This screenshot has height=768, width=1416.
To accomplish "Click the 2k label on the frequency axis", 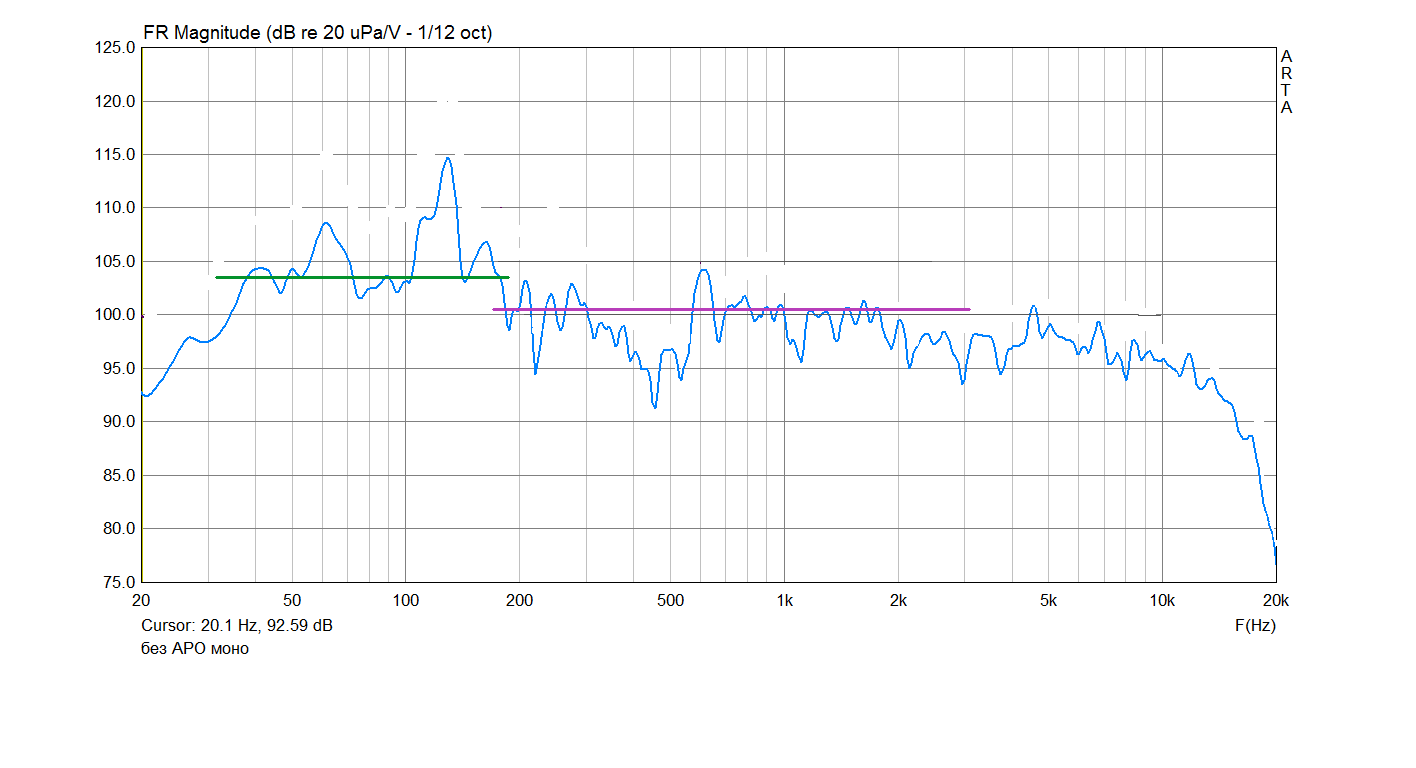I will coord(898,601).
